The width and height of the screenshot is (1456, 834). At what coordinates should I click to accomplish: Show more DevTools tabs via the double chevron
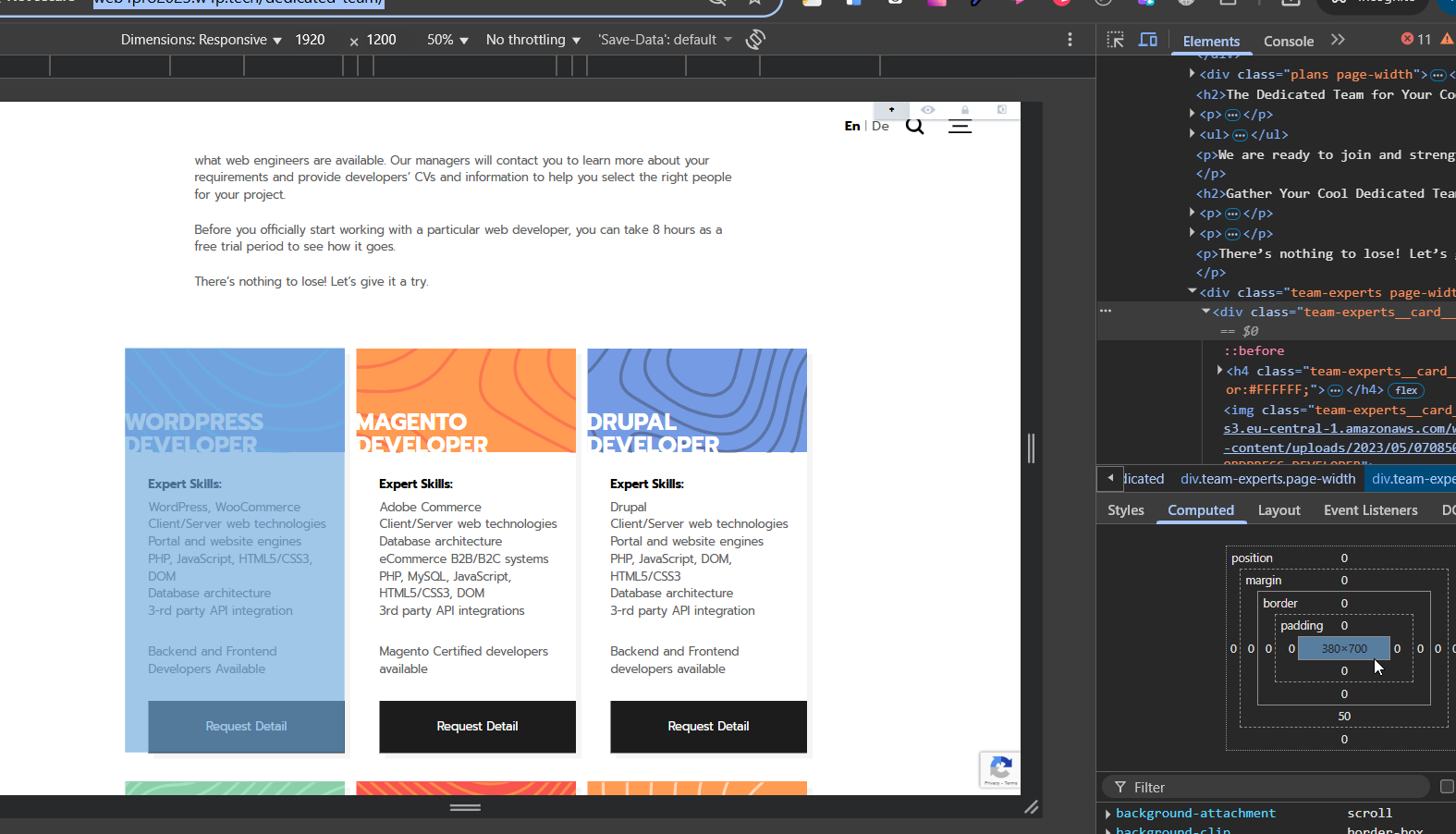click(x=1338, y=40)
